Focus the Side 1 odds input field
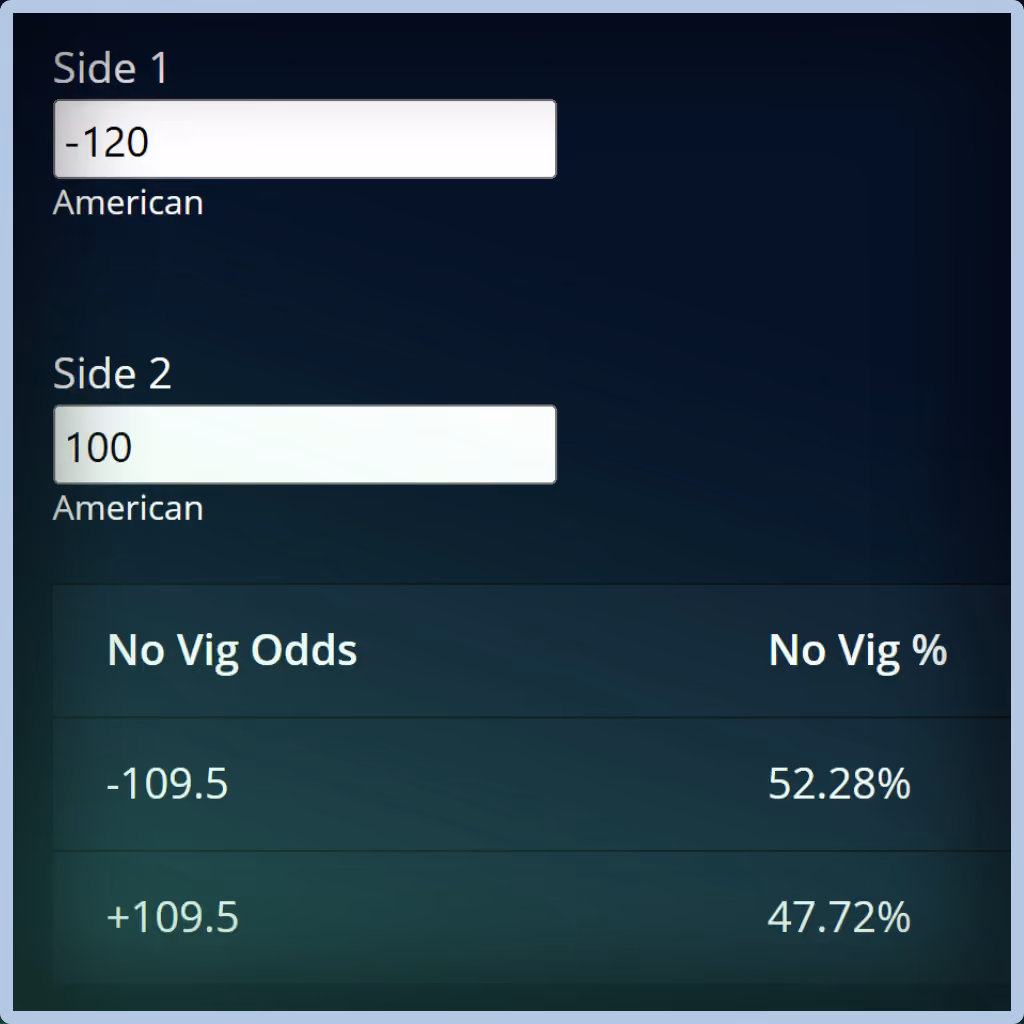The height and width of the screenshot is (1024, 1024). pos(304,139)
